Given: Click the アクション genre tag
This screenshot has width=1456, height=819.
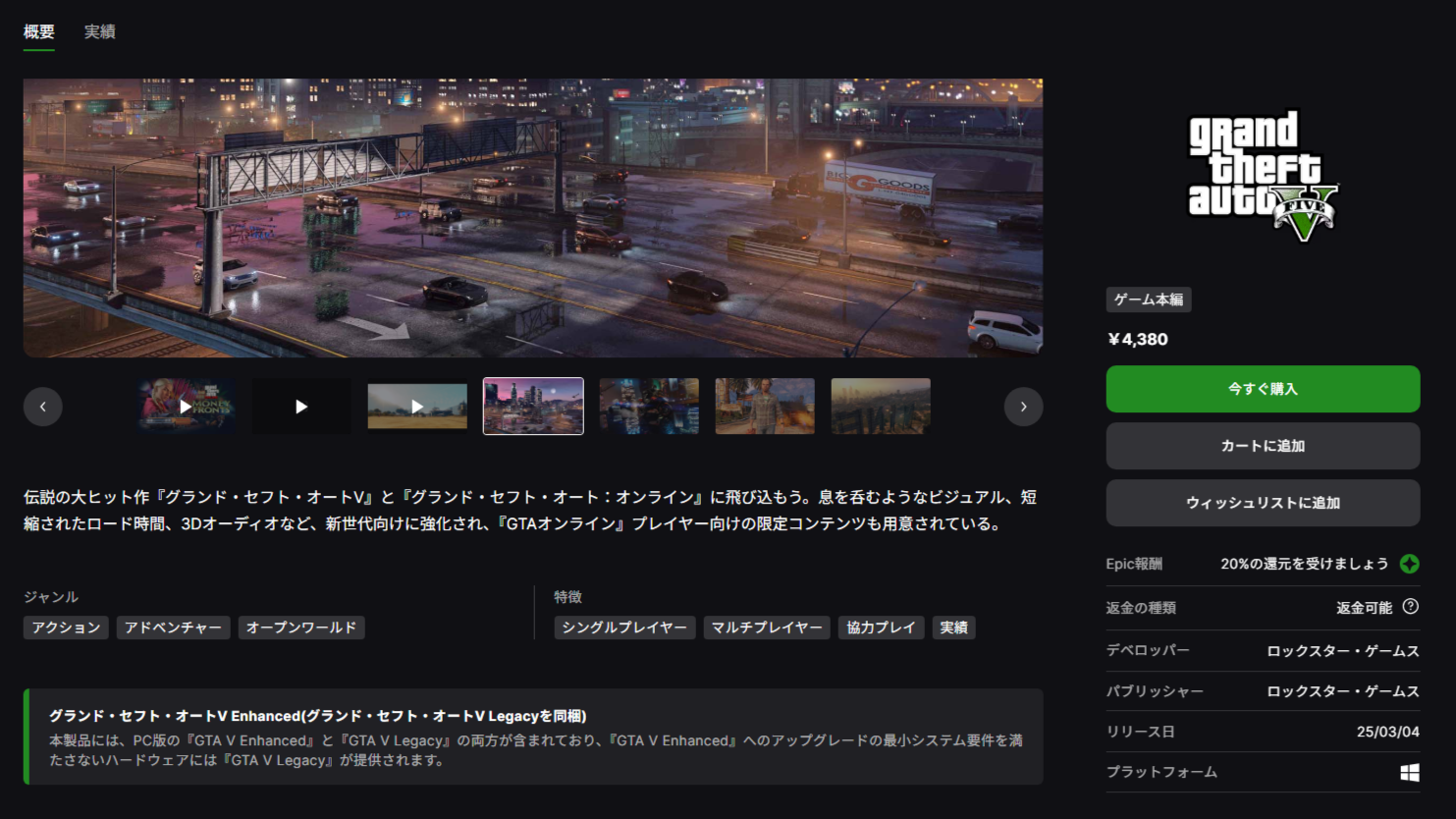Looking at the screenshot, I should coord(66,628).
